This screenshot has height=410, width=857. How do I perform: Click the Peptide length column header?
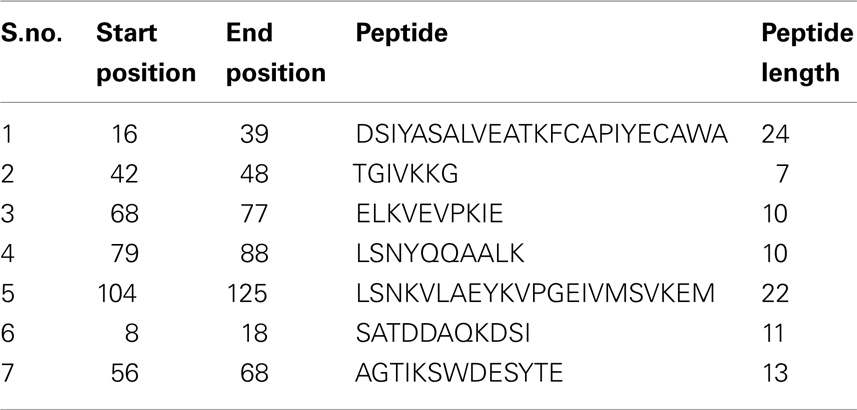[x=807, y=52]
